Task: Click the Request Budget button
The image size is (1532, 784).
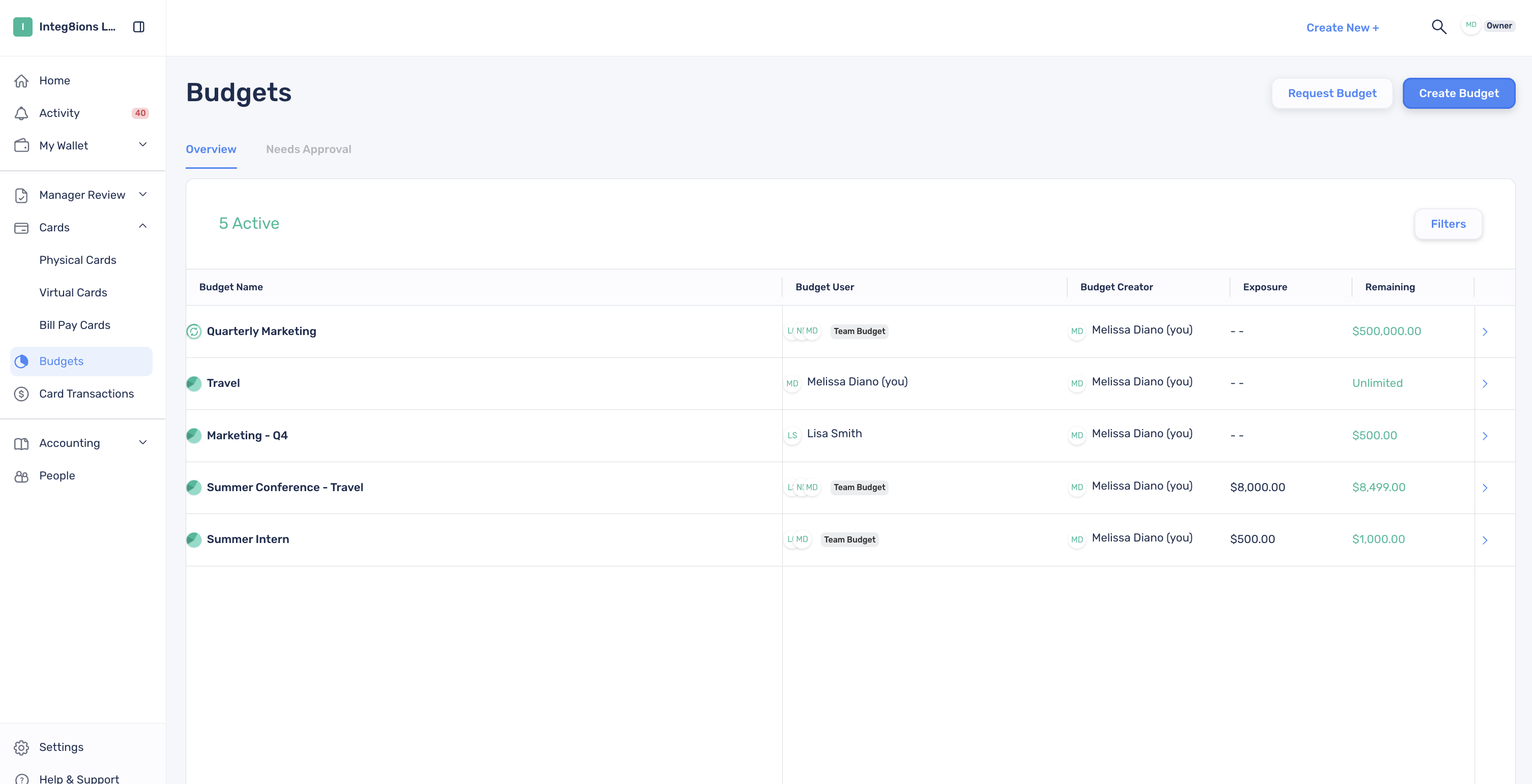Action: click(x=1332, y=94)
